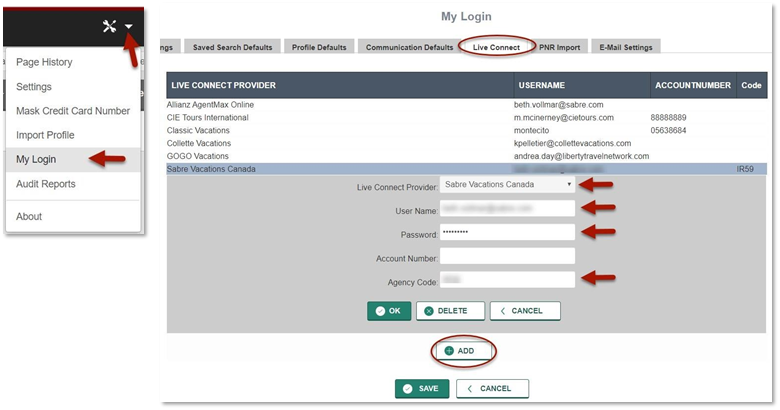Open Page History menu item

[44, 62]
